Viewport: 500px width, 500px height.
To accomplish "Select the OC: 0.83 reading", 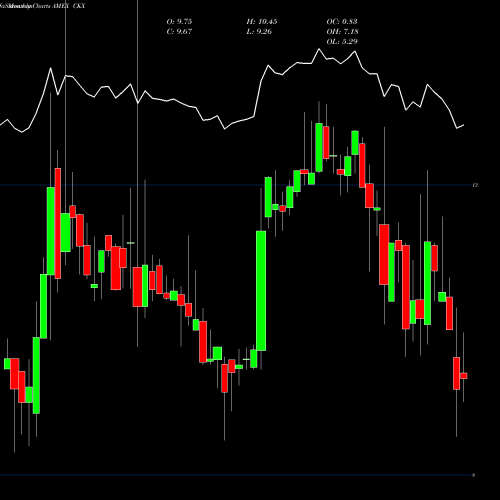I will pyautogui.click(x=342, y=22).
